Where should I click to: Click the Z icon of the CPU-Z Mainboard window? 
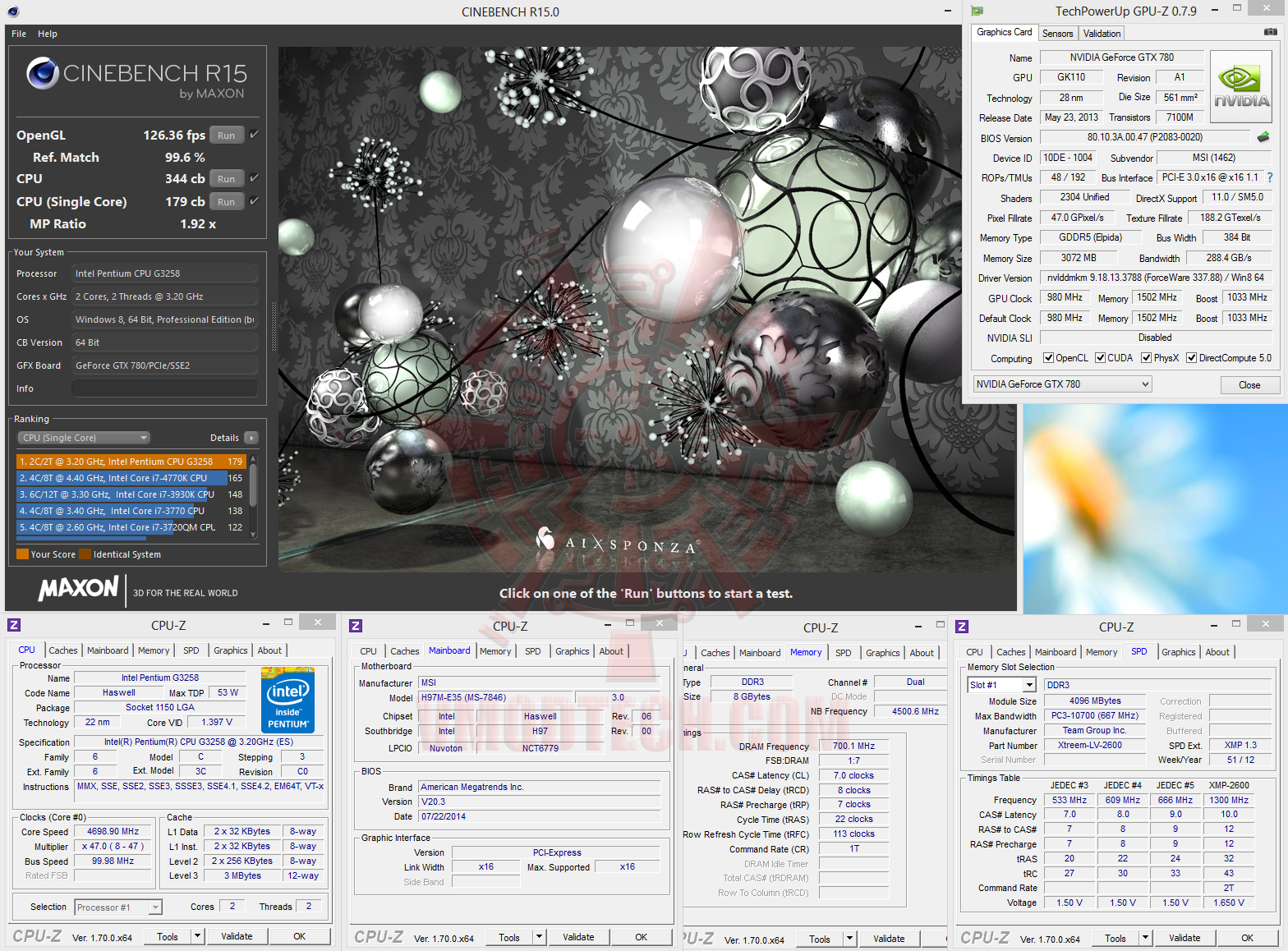pyautogui.click(x=356, y=626)
